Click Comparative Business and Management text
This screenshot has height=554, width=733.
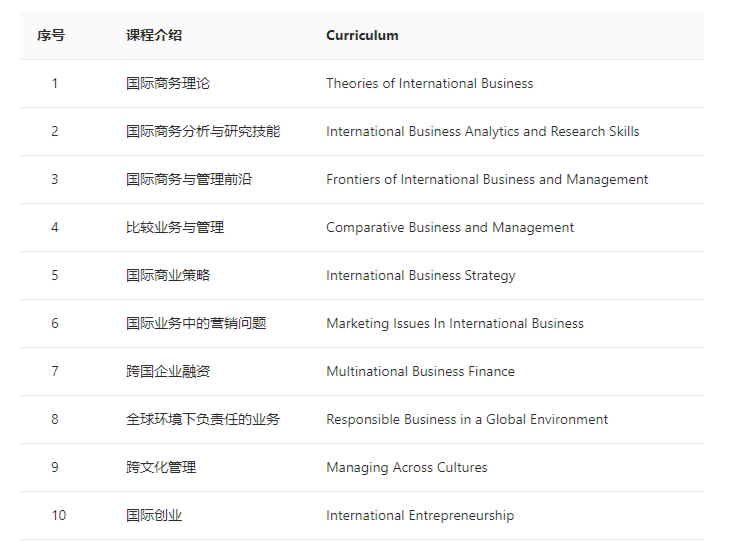tap(450, 228)
